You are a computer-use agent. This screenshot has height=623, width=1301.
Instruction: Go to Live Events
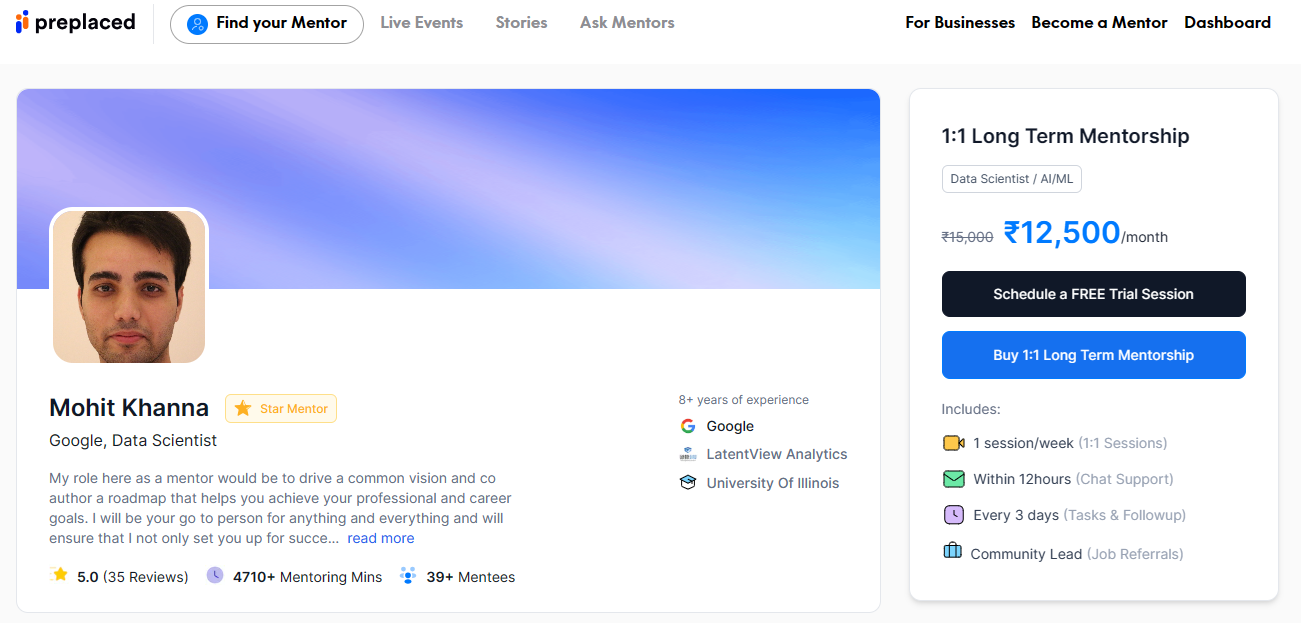pos(422,22)
